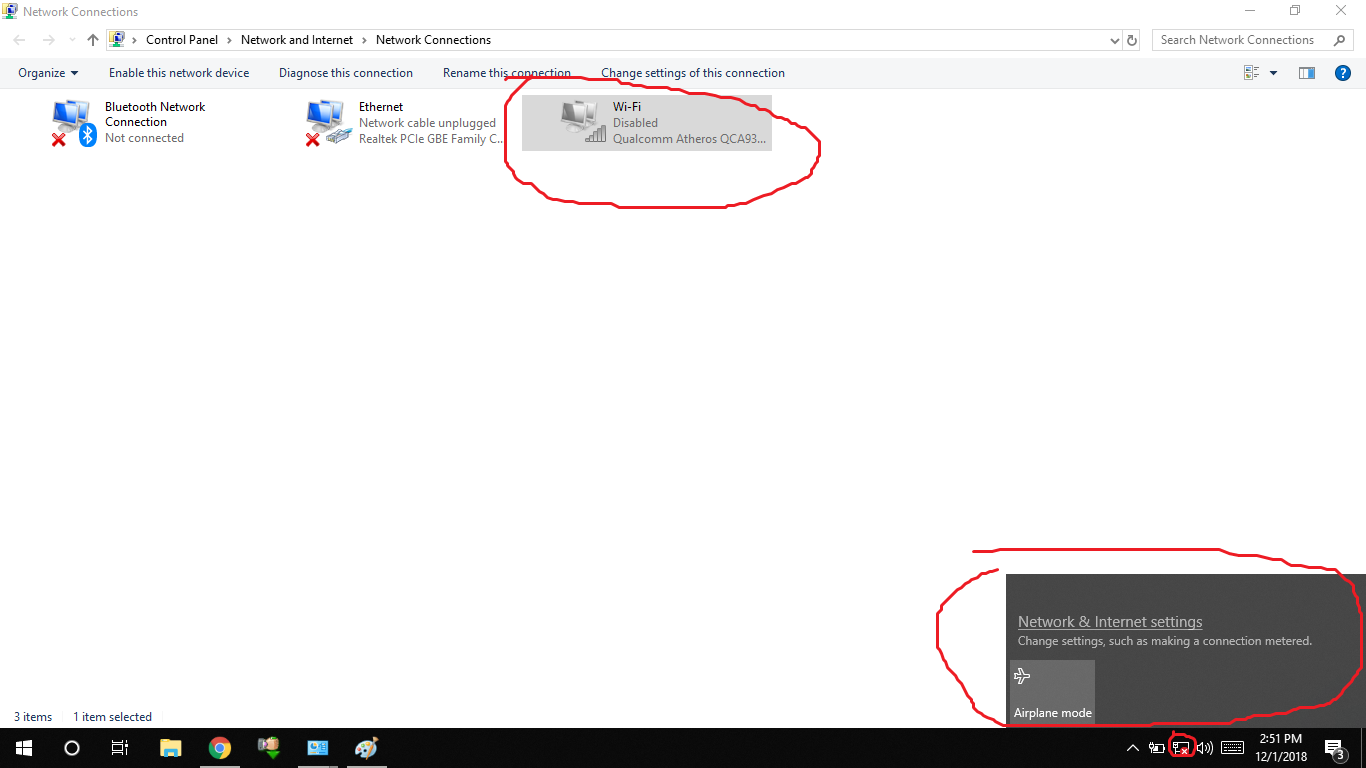Show the preview pane
The height and width of the screenshot is (768, 1366).
click(x=1306, y=73)
